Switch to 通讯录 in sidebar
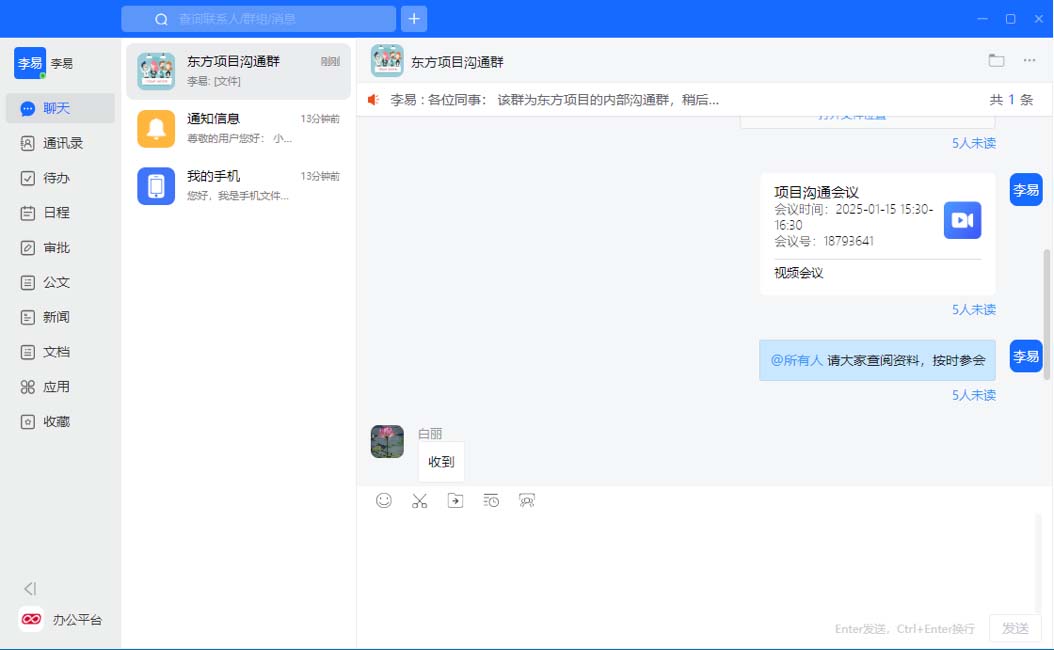 tap(60, 143)
